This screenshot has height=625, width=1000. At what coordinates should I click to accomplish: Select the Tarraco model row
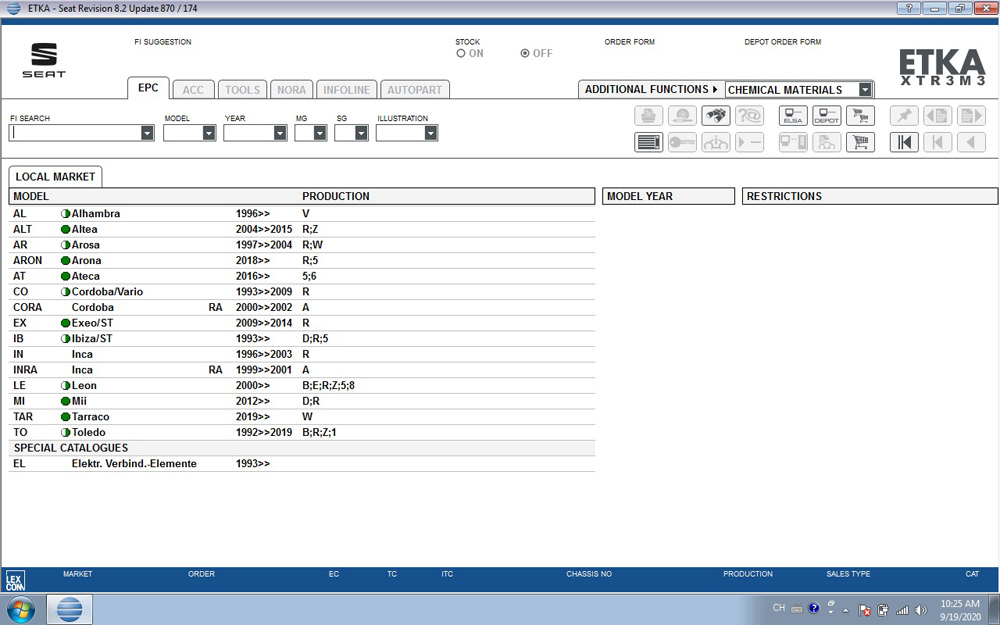(302, 416)
